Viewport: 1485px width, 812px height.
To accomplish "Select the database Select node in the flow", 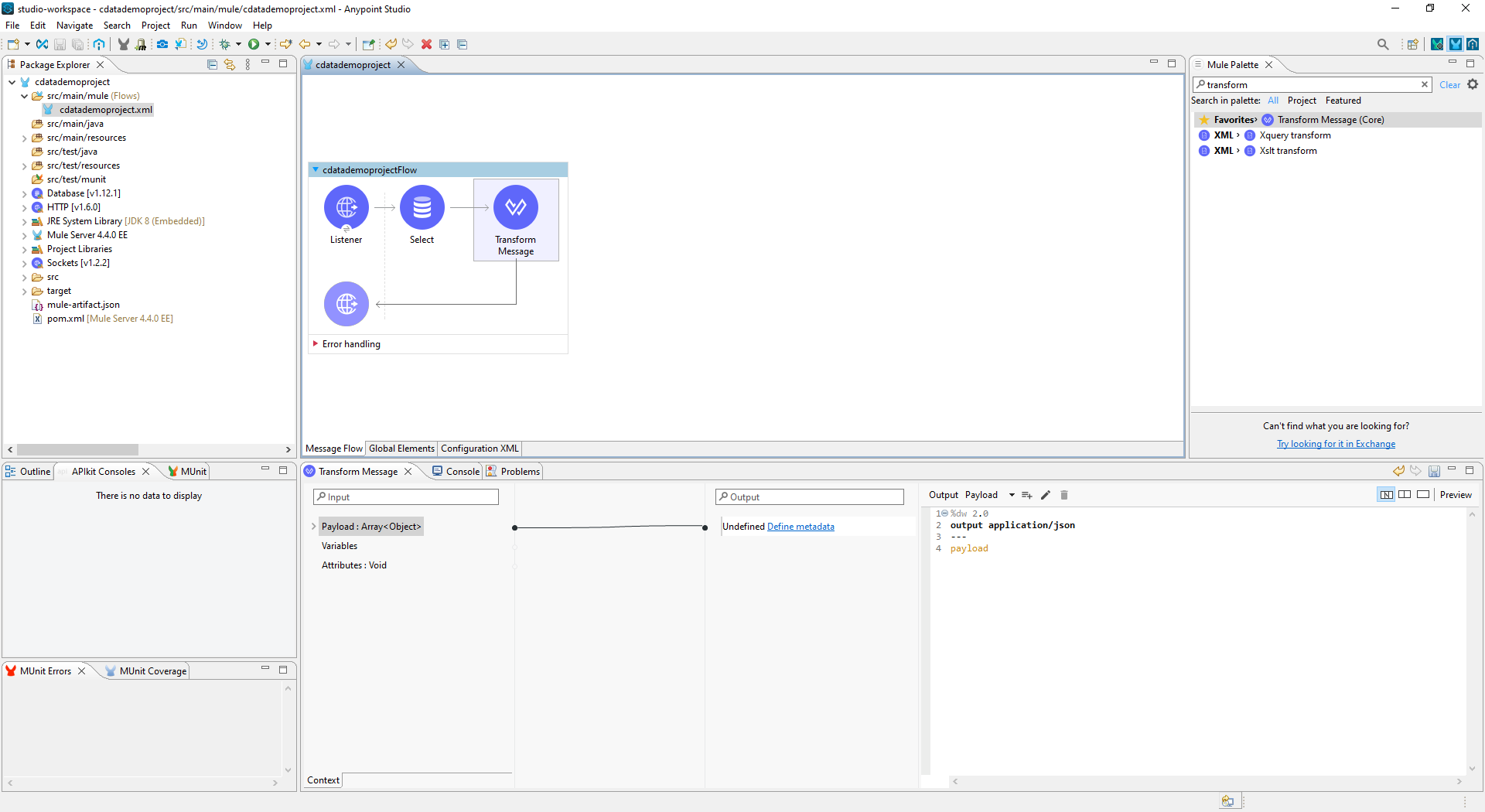I will tap(422, 207).
